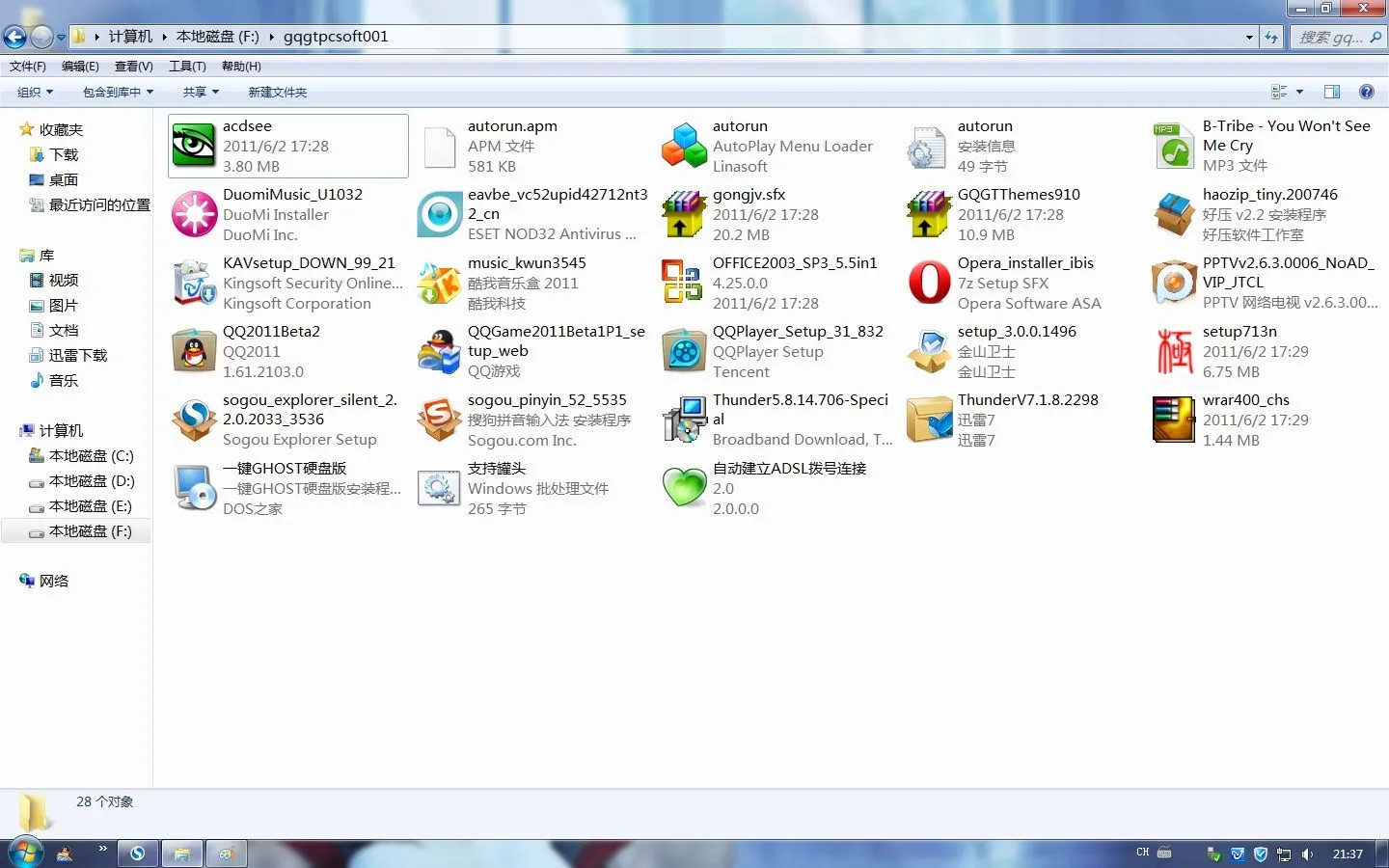Open the 查看(V) menu
The height and width of the screenshot is (868, 1389).
tap(133, 67)
